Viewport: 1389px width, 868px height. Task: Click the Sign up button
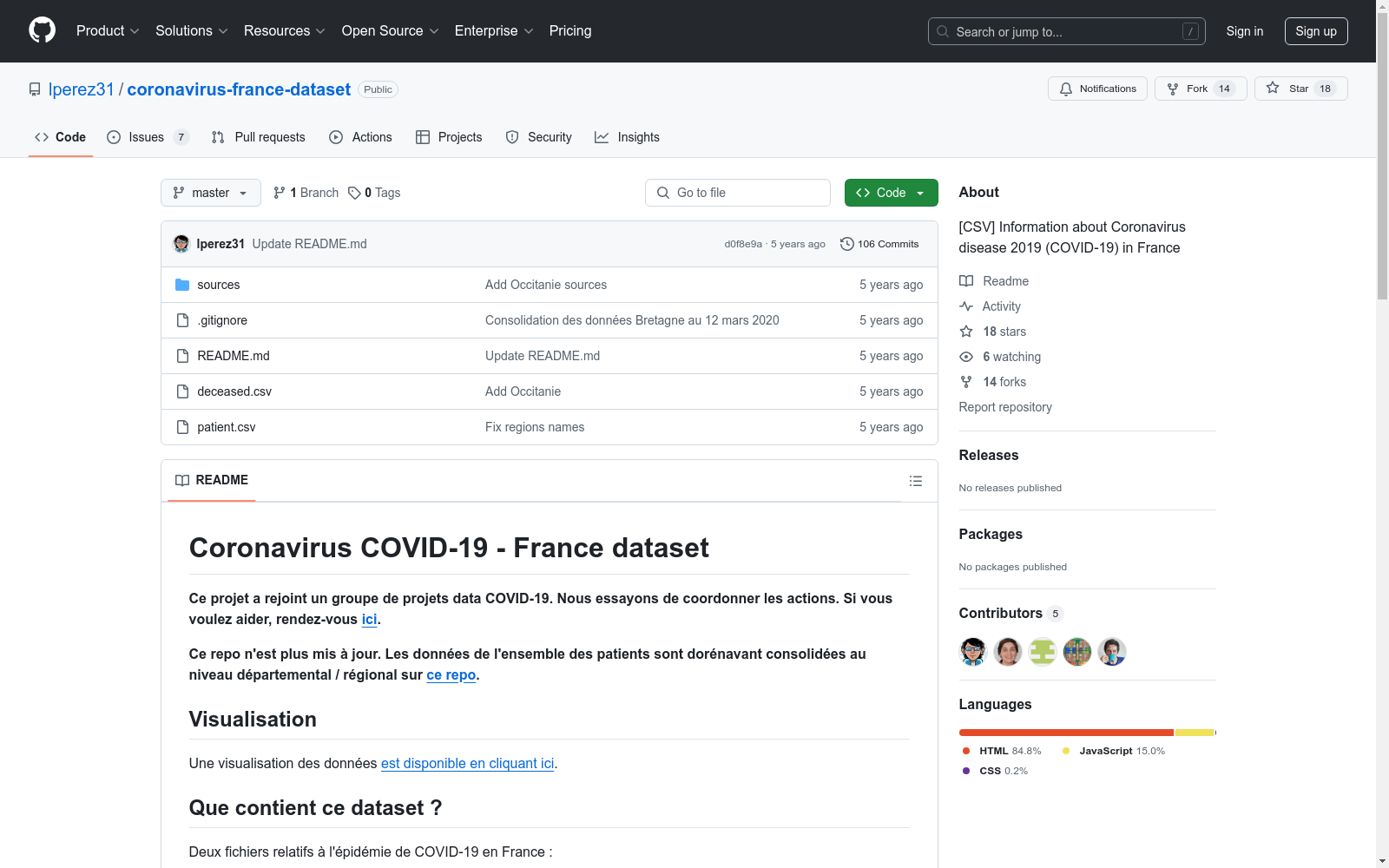(1316, 31)
